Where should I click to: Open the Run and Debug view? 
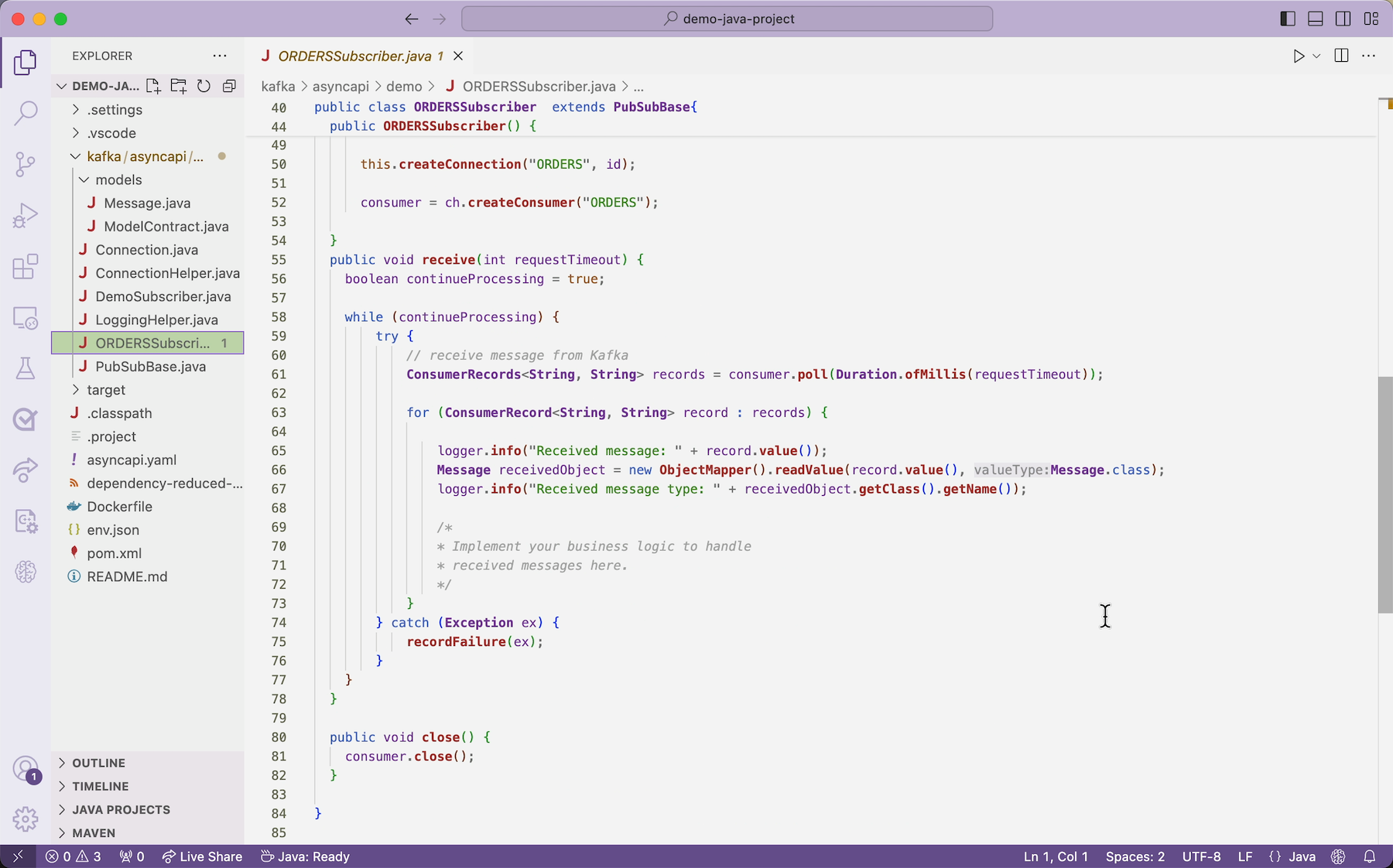pyautogui.click(x=26, y=215)
